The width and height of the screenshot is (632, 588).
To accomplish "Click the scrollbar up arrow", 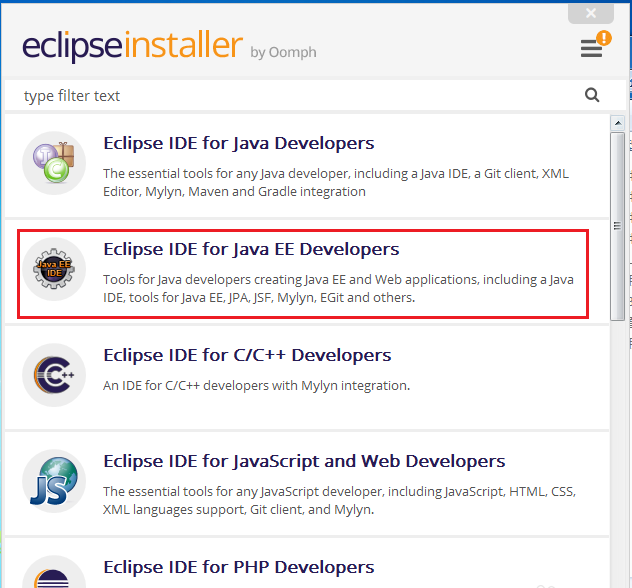I will (x=617, y=123).
